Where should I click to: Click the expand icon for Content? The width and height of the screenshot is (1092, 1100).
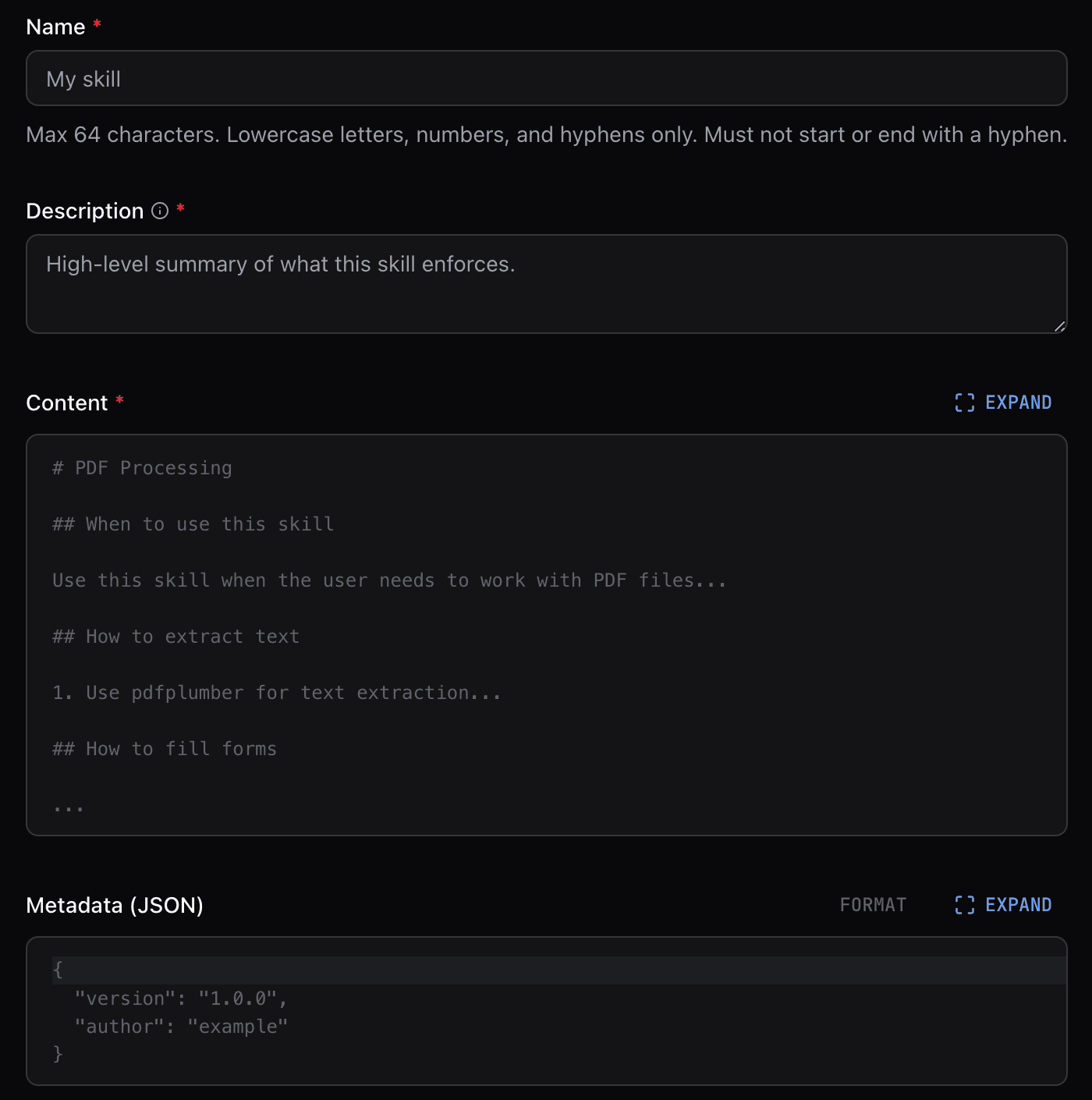click(x=965, y=403)
